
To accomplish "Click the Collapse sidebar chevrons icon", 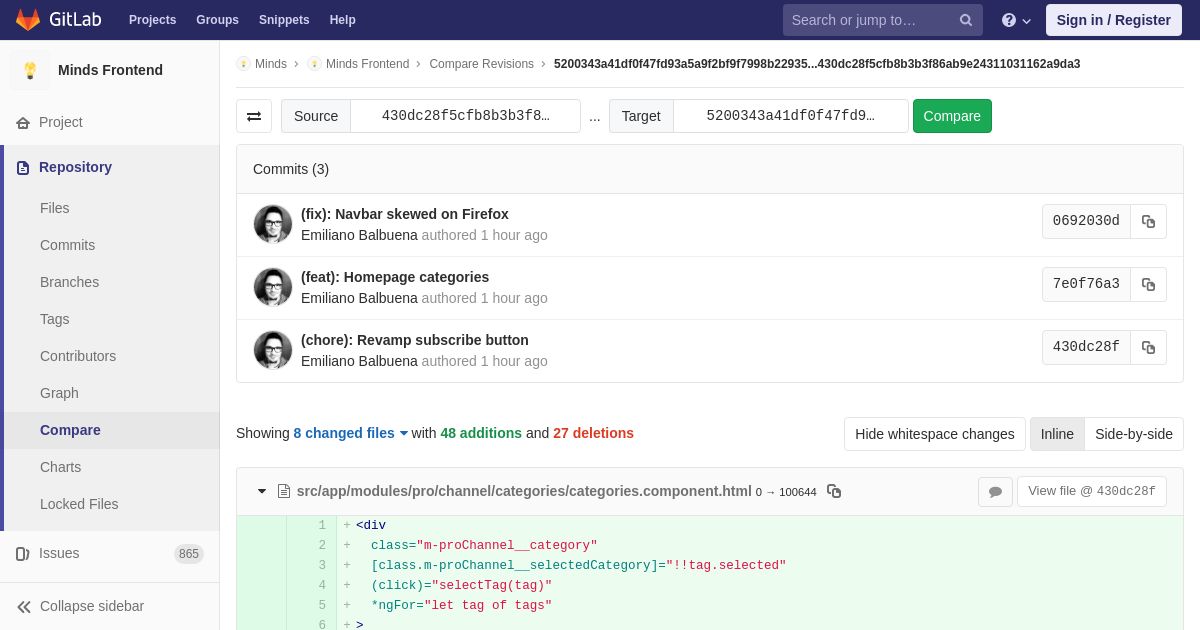I will tap(24, 606).
